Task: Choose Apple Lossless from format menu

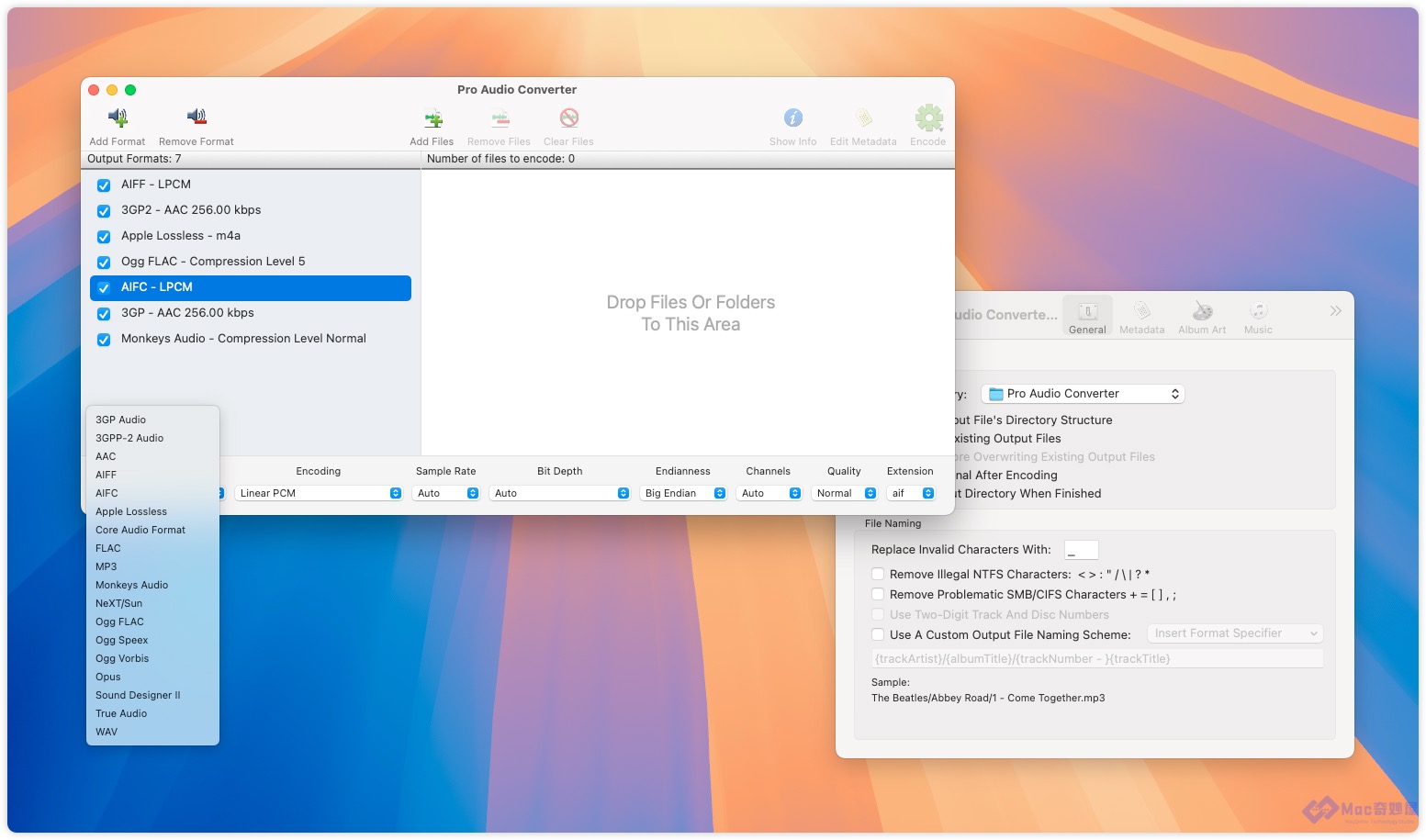Action: 152,511
